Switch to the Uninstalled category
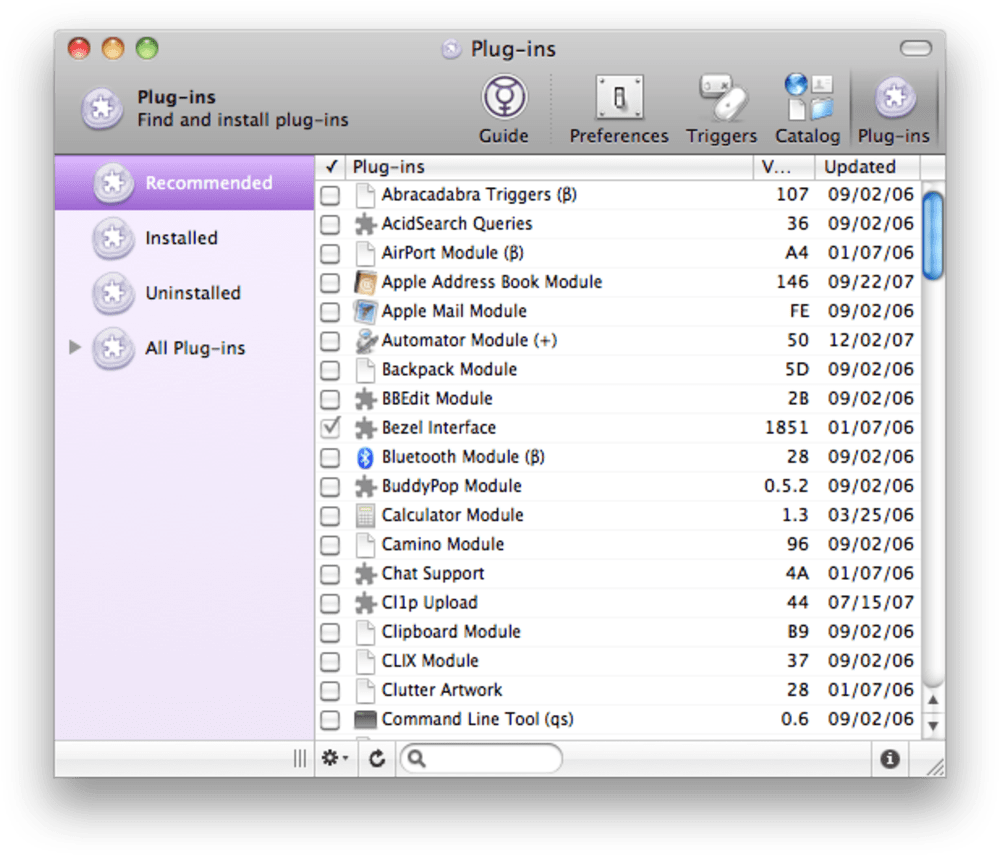Screen dimensions: 999x855 195,293
